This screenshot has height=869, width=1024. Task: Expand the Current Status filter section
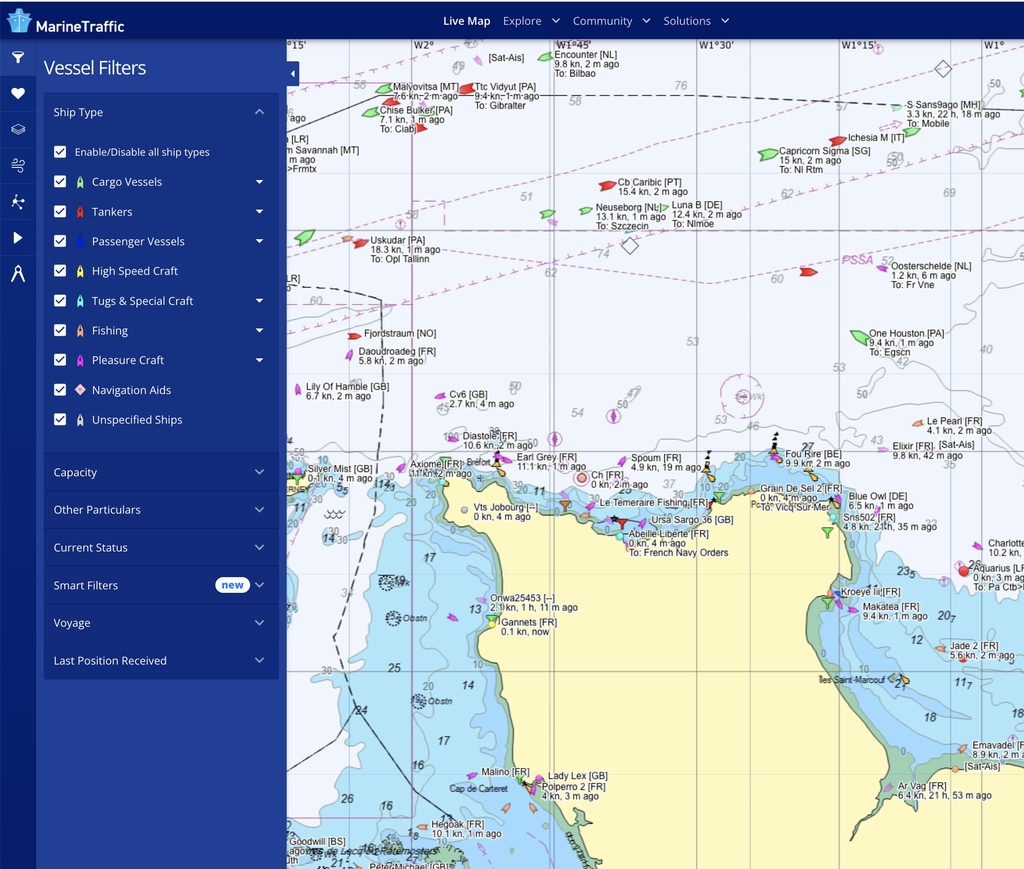click(x=161, y=548)
